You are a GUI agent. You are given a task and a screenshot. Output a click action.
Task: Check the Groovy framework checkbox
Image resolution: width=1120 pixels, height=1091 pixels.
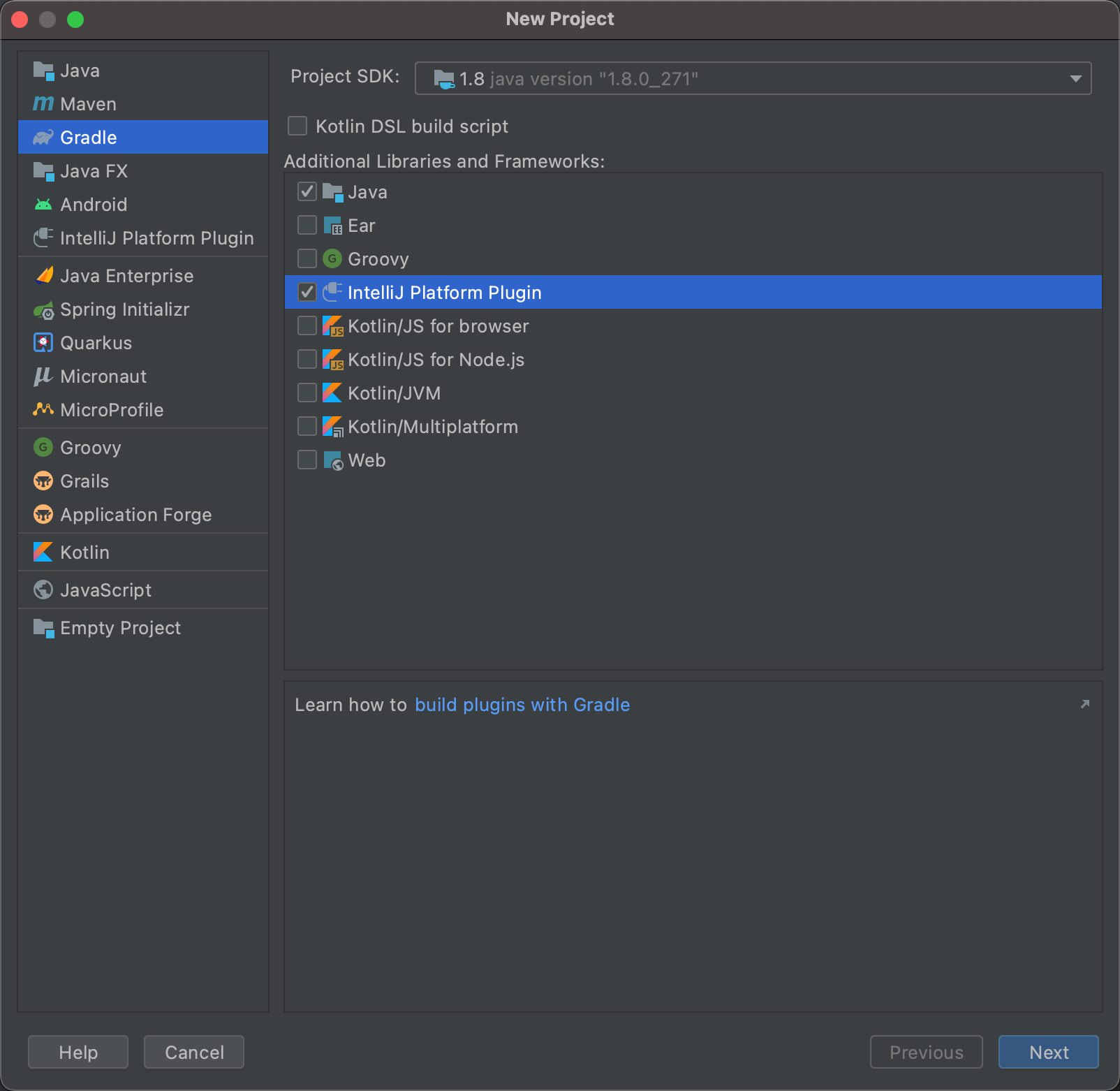tap(307, 258)
